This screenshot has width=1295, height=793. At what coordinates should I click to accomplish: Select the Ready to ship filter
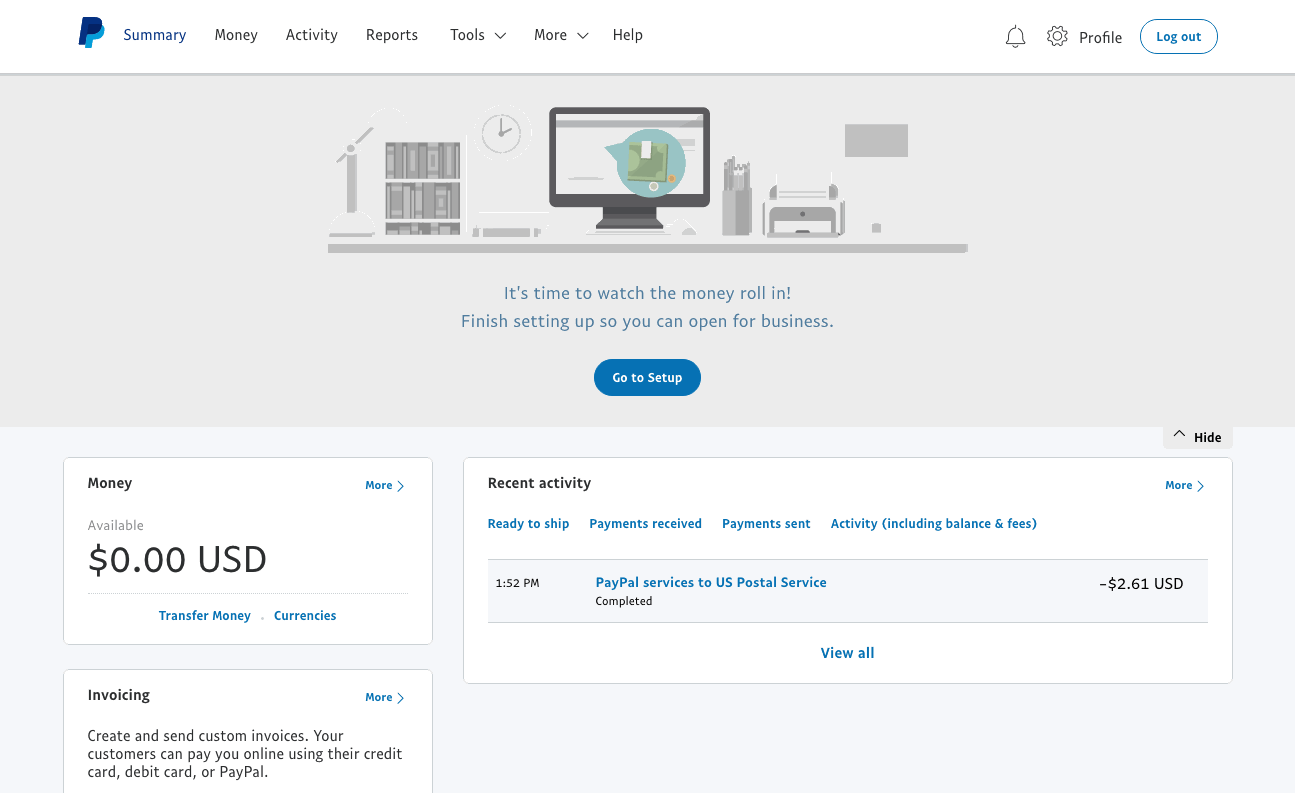(x=528, y=524)
